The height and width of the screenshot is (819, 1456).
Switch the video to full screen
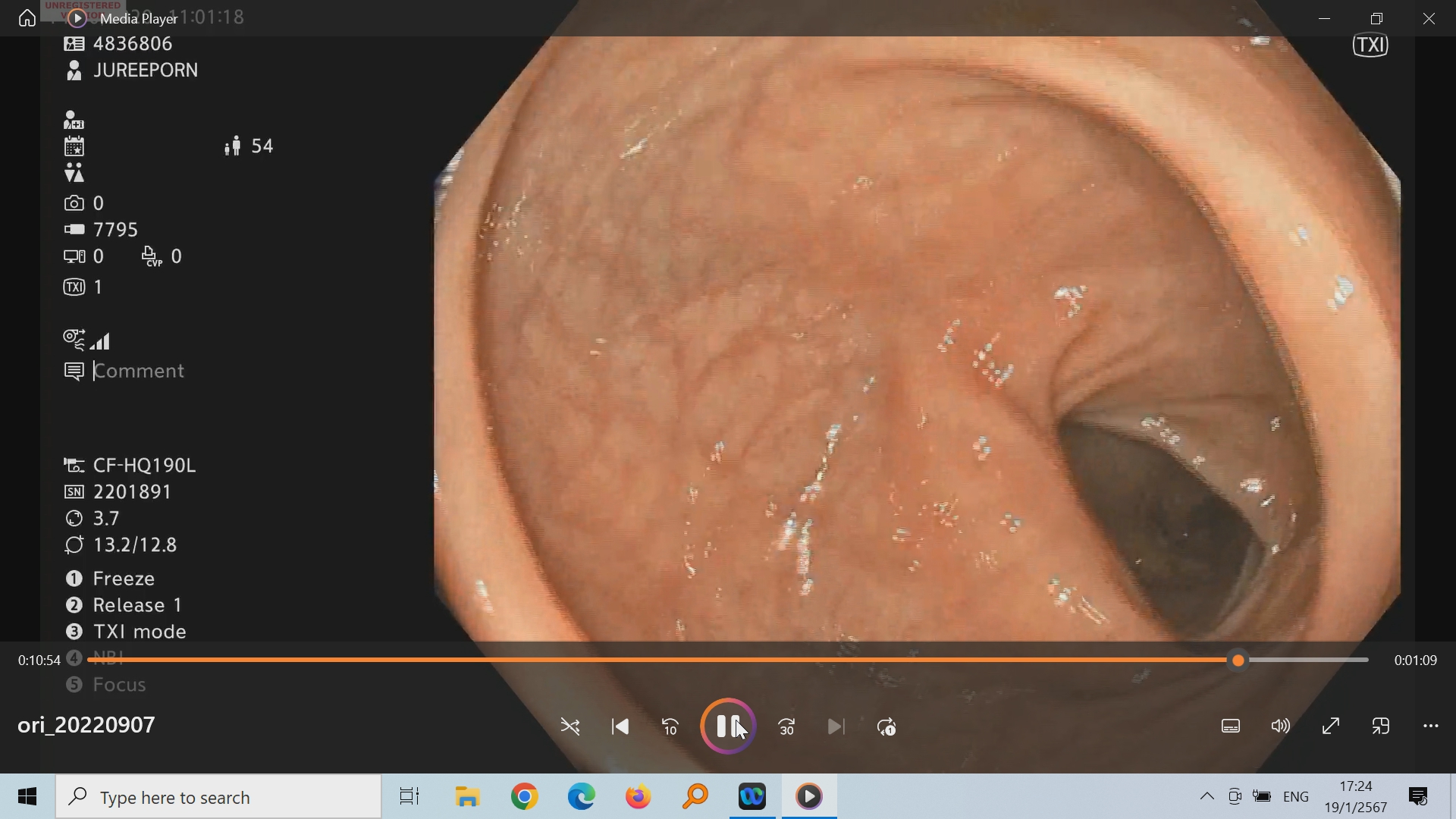pos(1331,726)
